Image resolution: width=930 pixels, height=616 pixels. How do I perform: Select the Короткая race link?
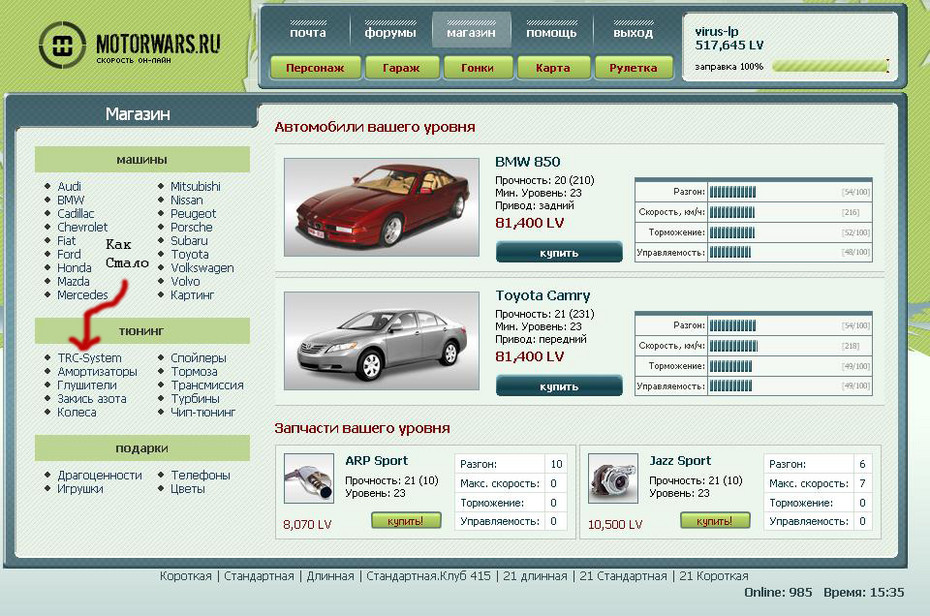coord(186,576)
